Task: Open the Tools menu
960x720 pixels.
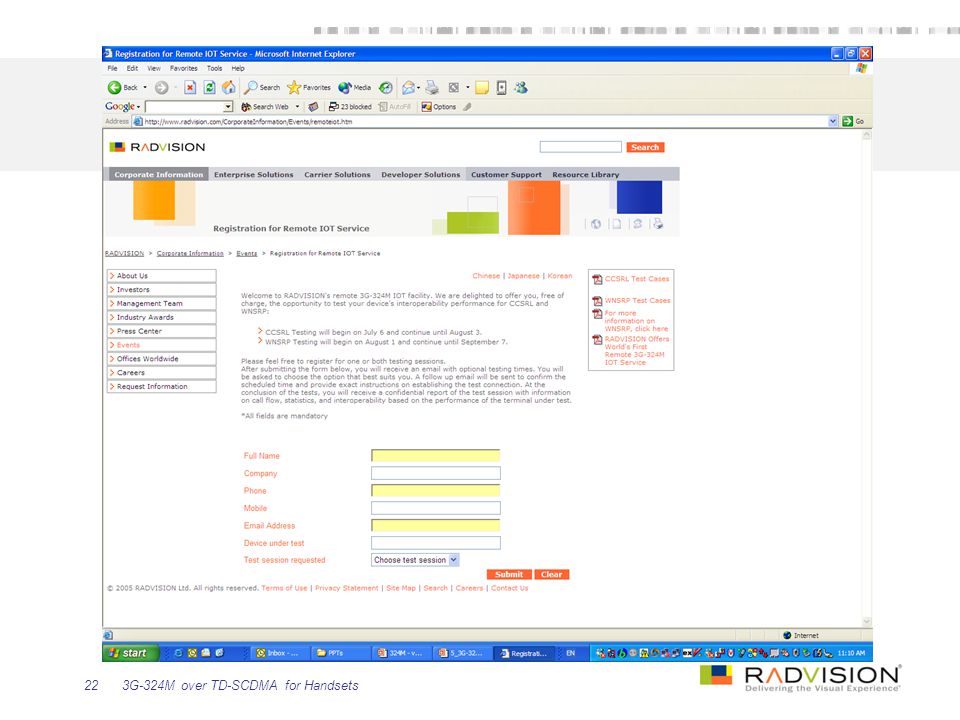Action: [214, 69]
